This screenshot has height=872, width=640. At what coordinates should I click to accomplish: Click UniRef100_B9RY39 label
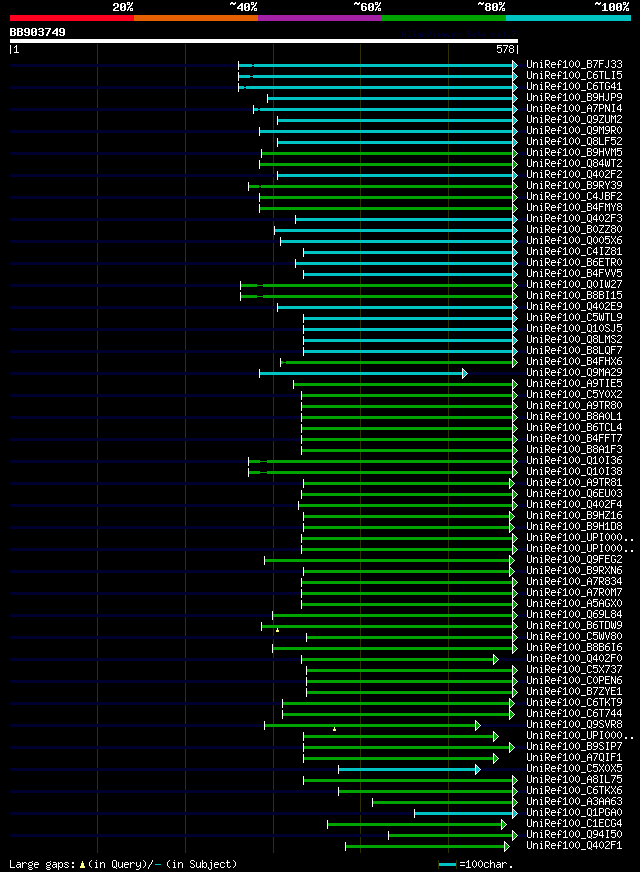click(x=574, y=185)
